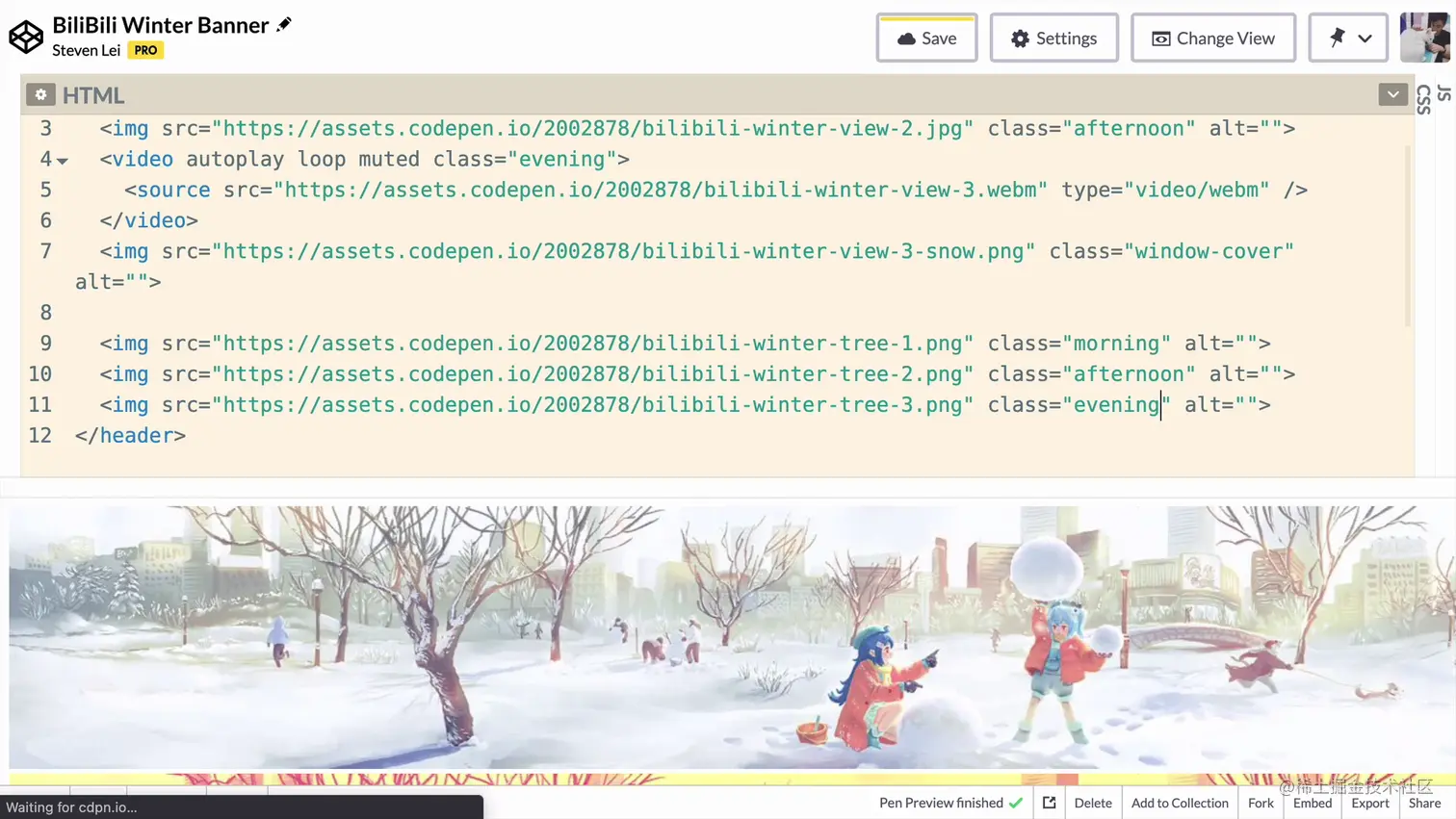Fork this pen
Viewport: 1456px width, 819px height.
(1261, 803)
